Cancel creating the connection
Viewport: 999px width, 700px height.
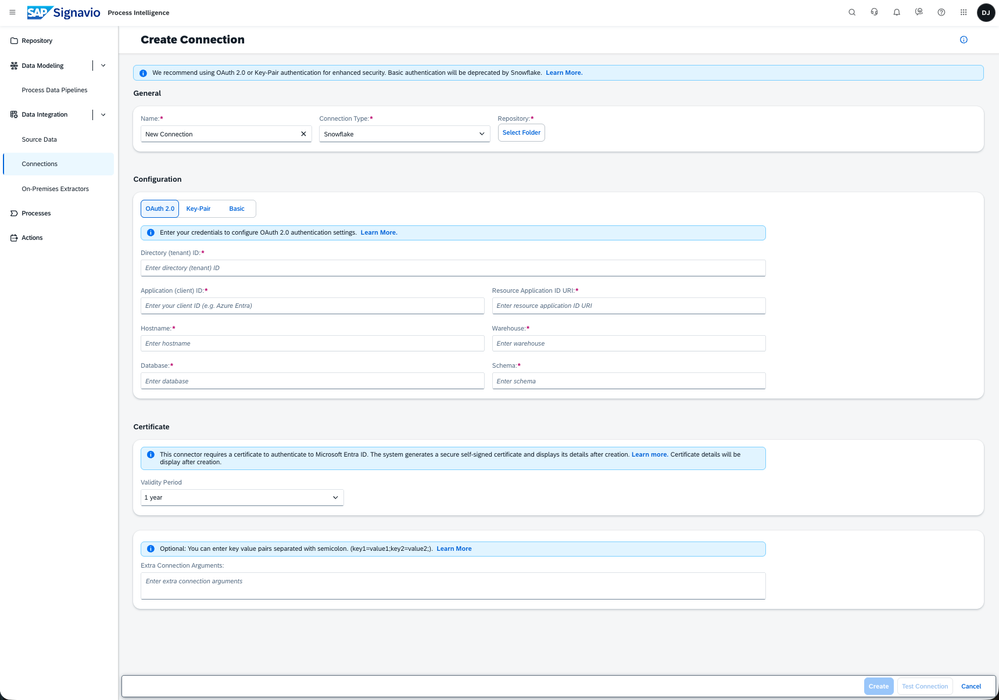(x=970, y=686)
